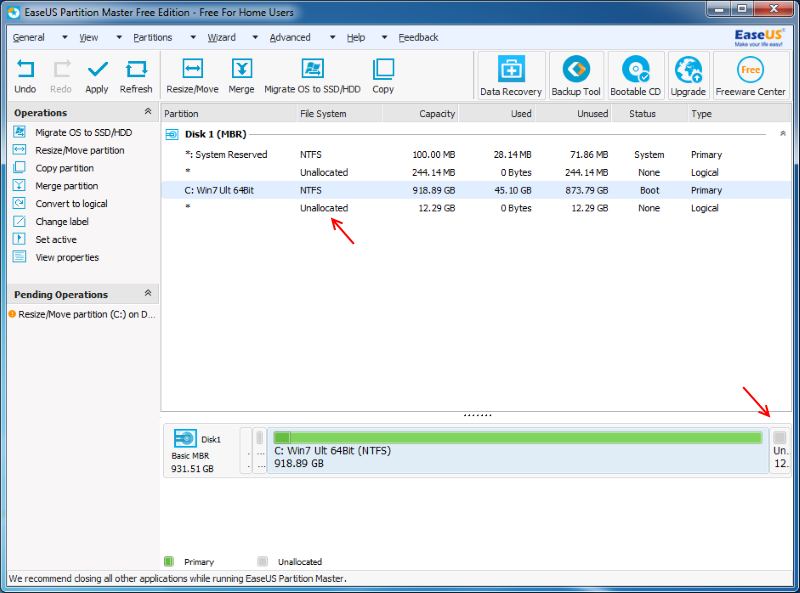
Task: Select the 244.14 MB Unallocated row
Action: tap(476, 172)
